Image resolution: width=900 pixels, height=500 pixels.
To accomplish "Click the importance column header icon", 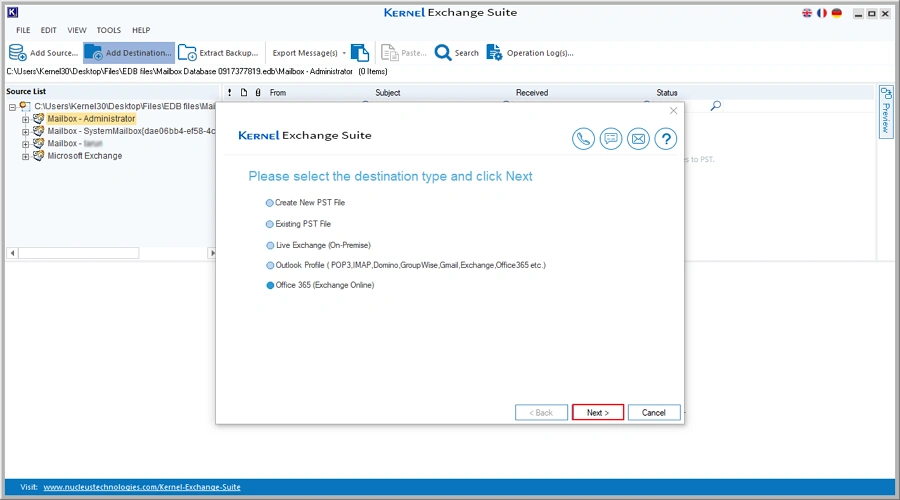I will [x=230, y=92].
